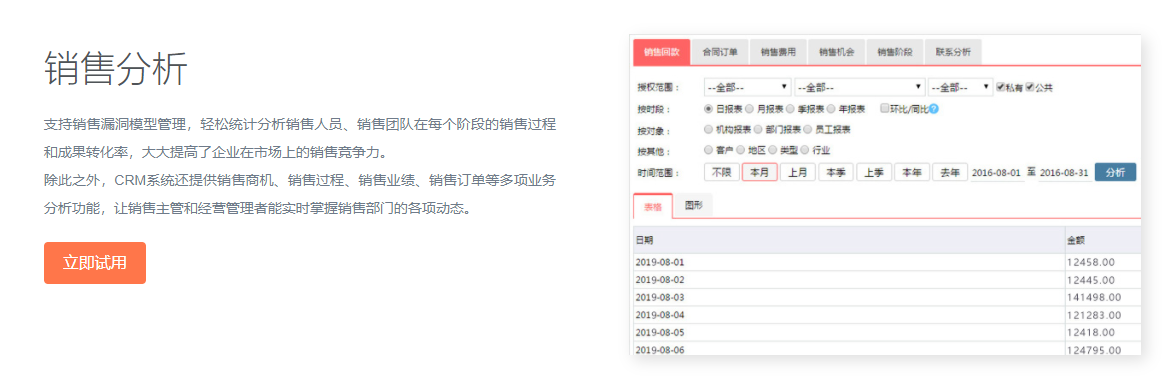Select 行业 under 按其他

pyautogui.click(x=806, y=151)
